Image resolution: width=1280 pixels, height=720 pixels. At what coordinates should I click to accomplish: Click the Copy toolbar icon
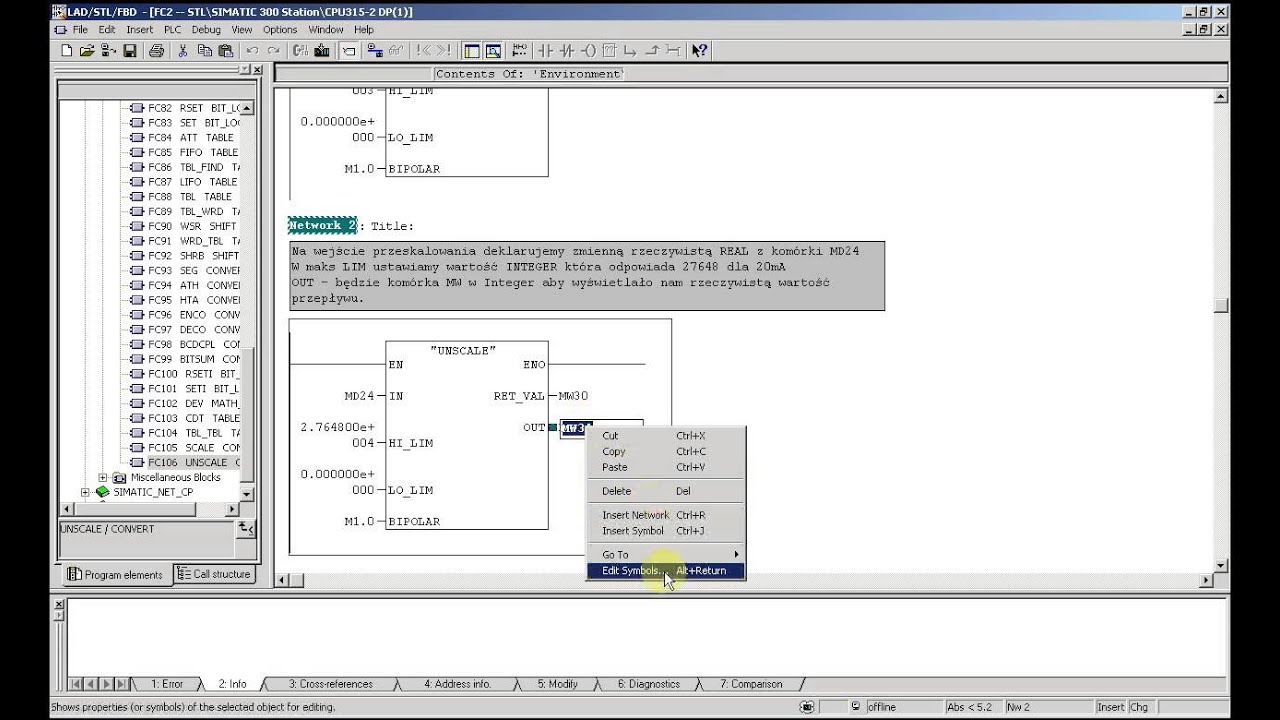(204, 51)
